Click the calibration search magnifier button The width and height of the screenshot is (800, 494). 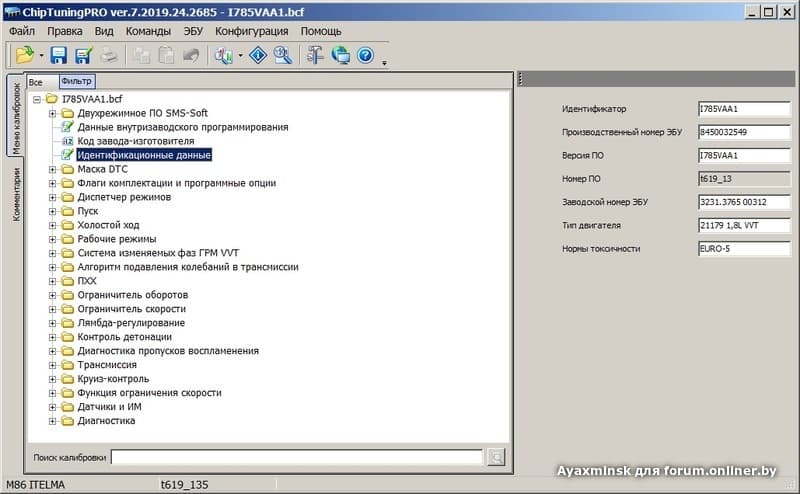pyautogui.click(x=497, y=457)
